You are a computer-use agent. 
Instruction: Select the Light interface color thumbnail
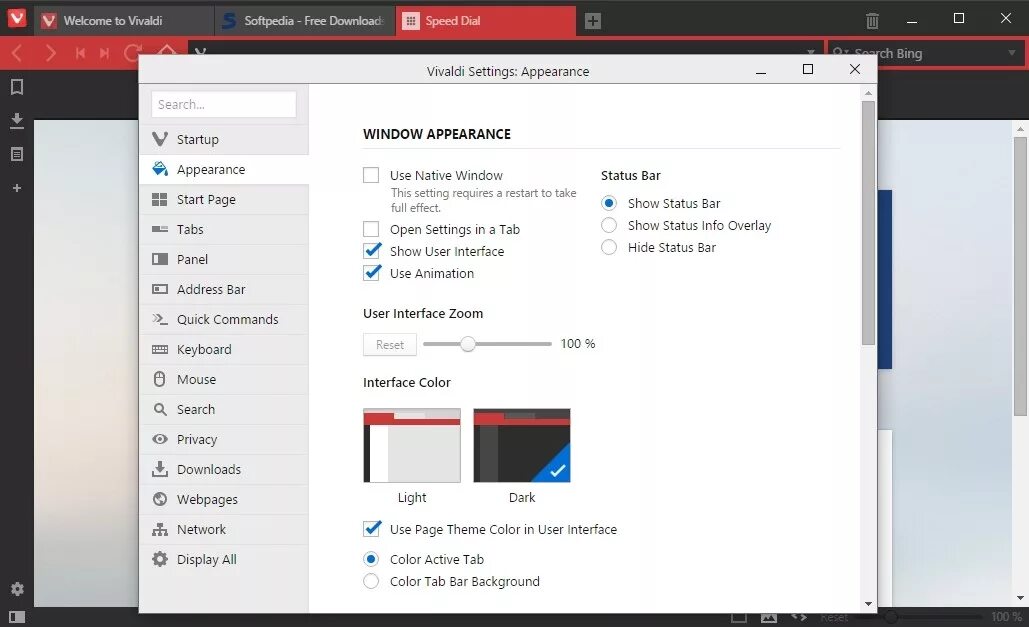[412, 445]
